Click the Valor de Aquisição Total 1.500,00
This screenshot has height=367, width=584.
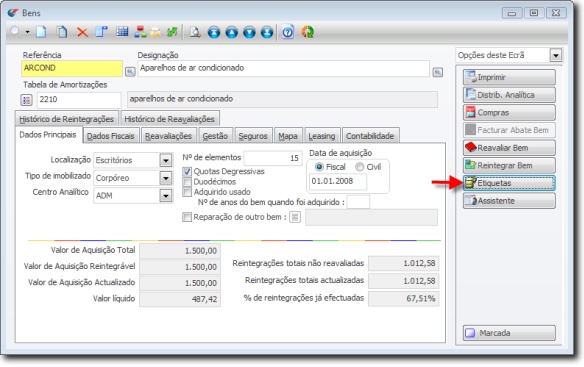(180, 251)
